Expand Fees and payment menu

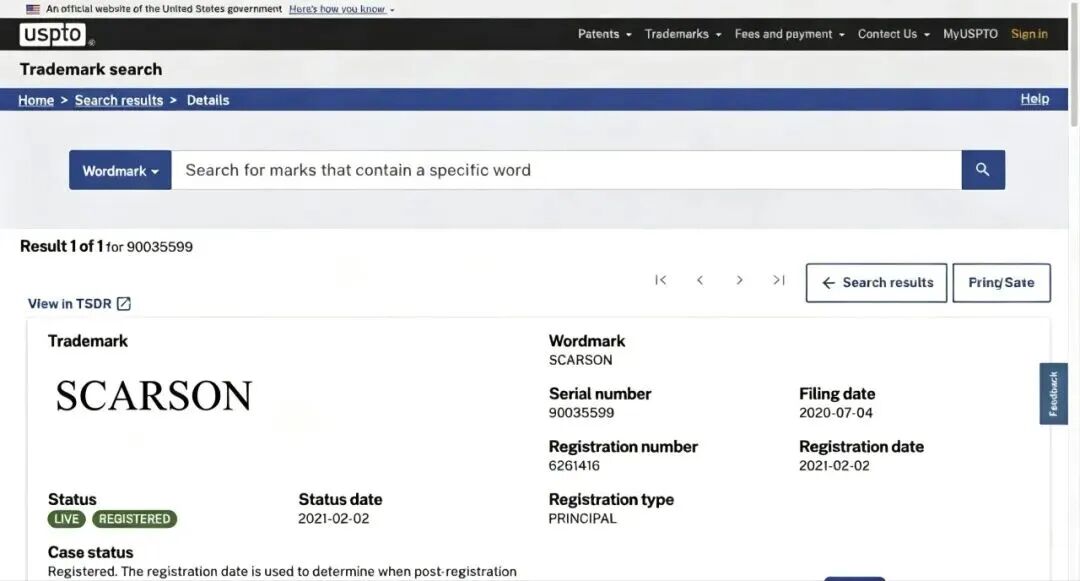tap(789, 34)
